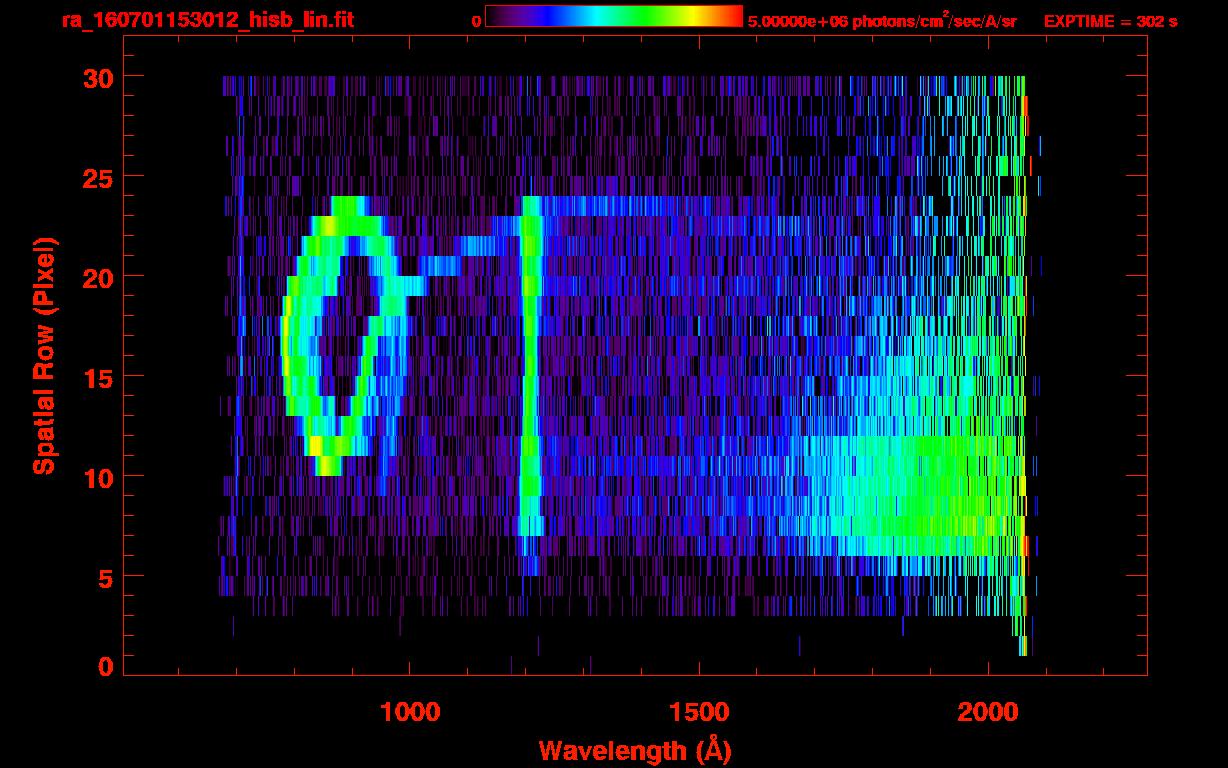This screenshot has height=768, width=1228.
Task: Click the 0 spatial row tick label
Action: [x=106, y=666]
